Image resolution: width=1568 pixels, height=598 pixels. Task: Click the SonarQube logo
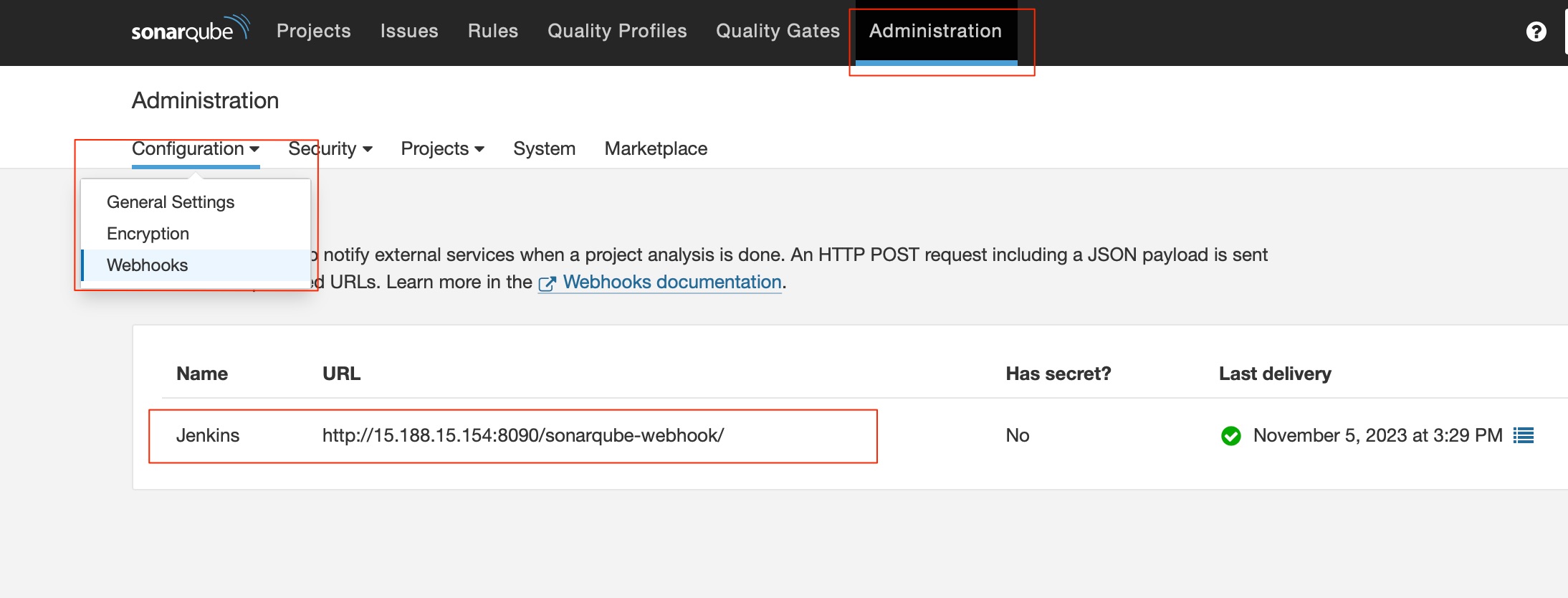click(191, 29)
